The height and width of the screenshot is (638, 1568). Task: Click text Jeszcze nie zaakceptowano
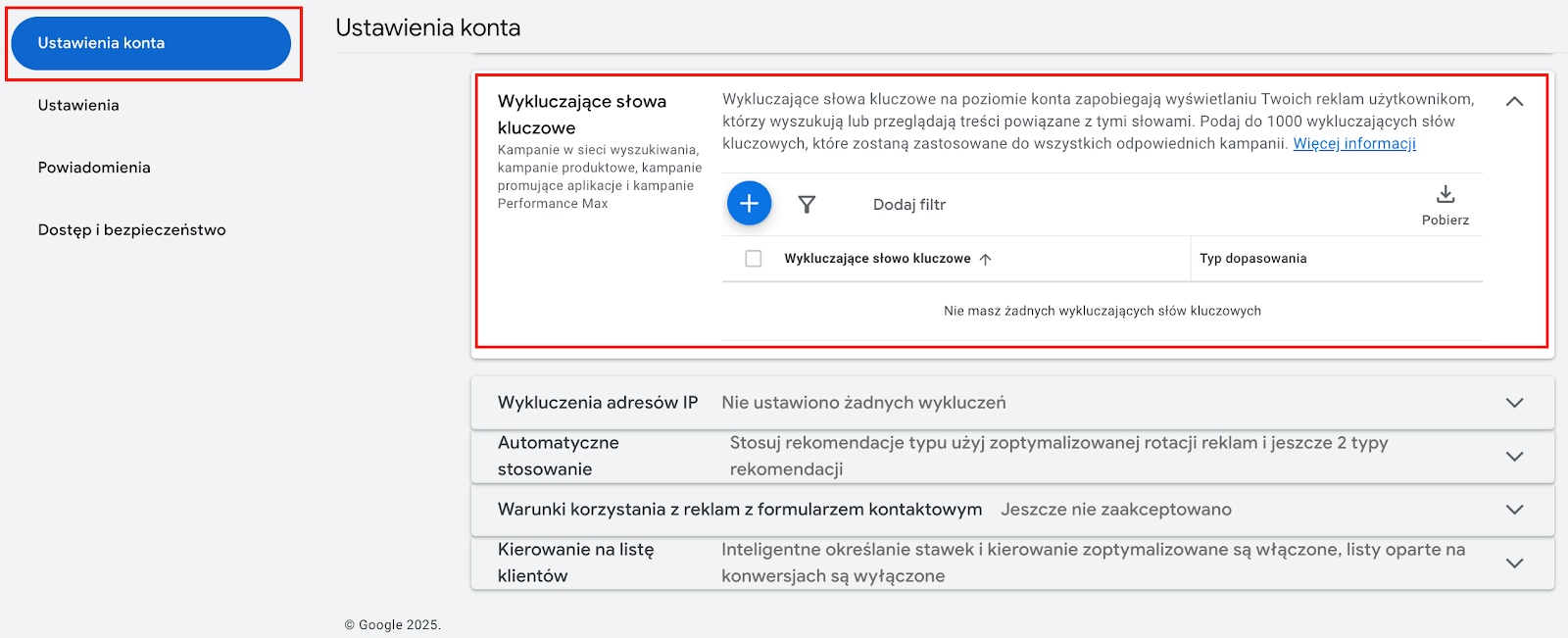coord(1116,510)
